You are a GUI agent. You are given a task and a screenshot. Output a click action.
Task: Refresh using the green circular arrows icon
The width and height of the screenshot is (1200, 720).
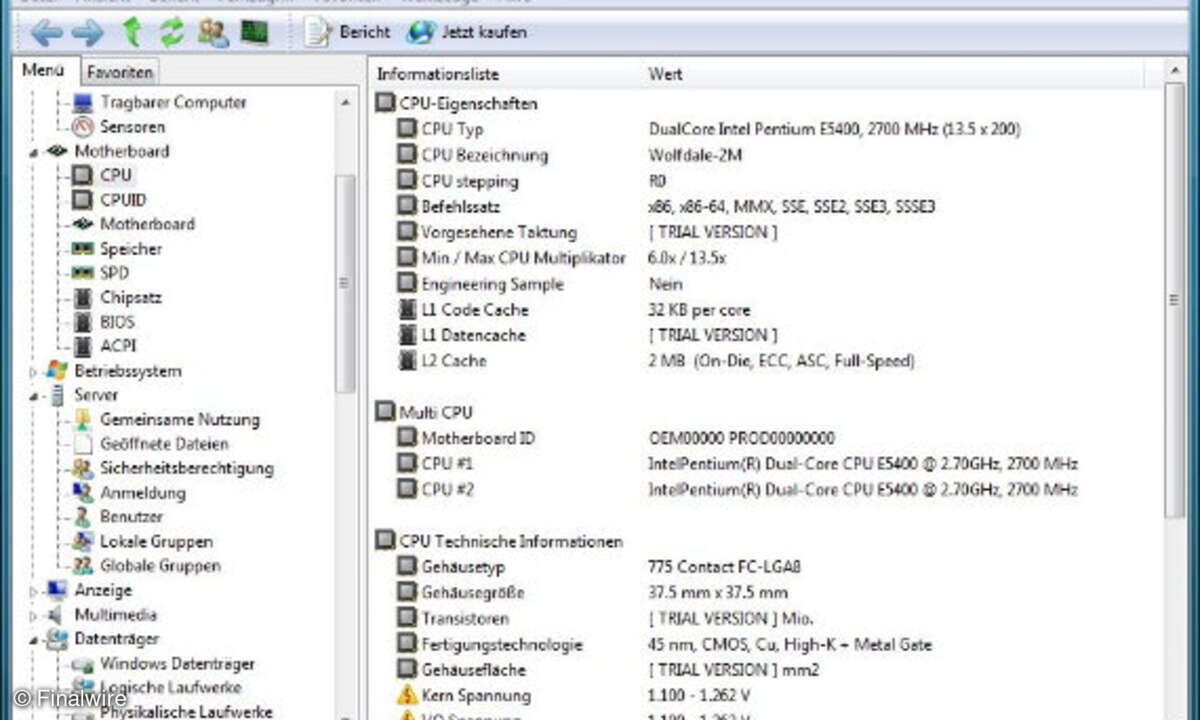pyautogui.click(x=172, y=32)
